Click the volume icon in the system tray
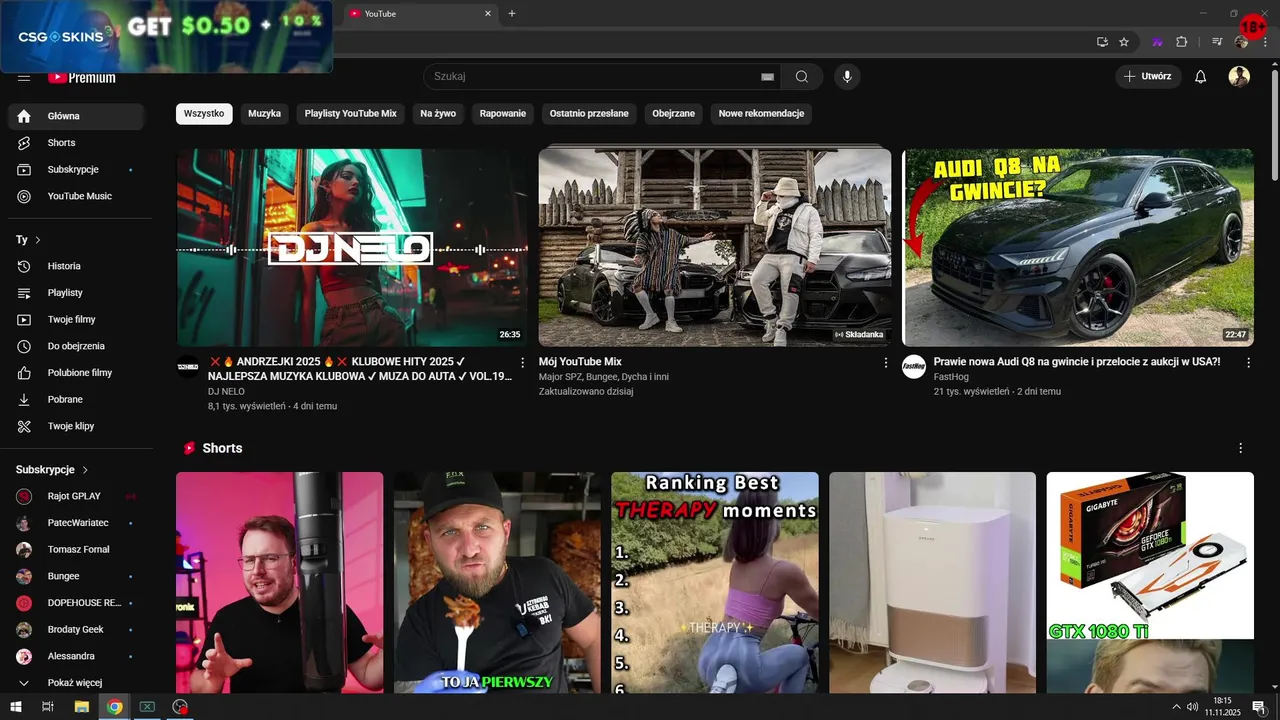 (1192, 707)
